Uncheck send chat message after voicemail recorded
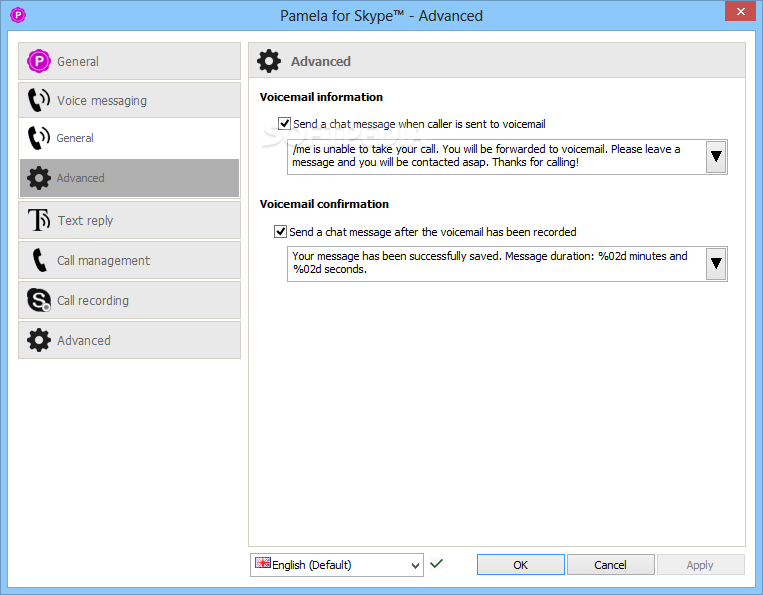The width and height of the screenshot is (763, 595). click(x=280, y=232)
